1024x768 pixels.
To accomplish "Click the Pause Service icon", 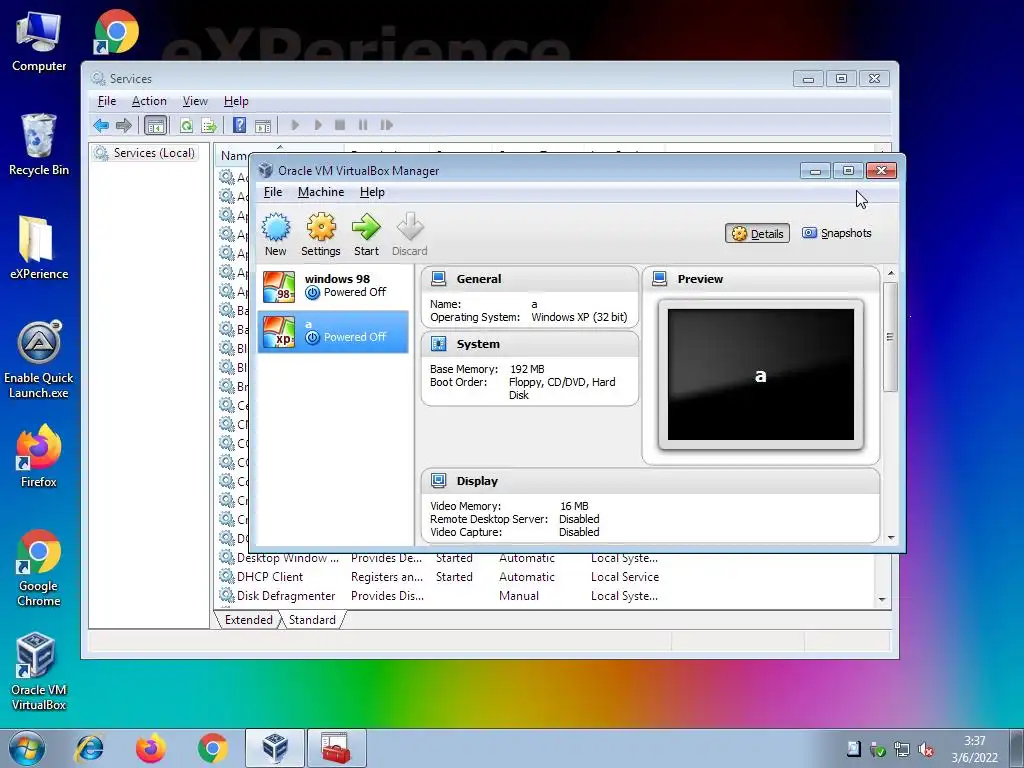I will (362, 125).
